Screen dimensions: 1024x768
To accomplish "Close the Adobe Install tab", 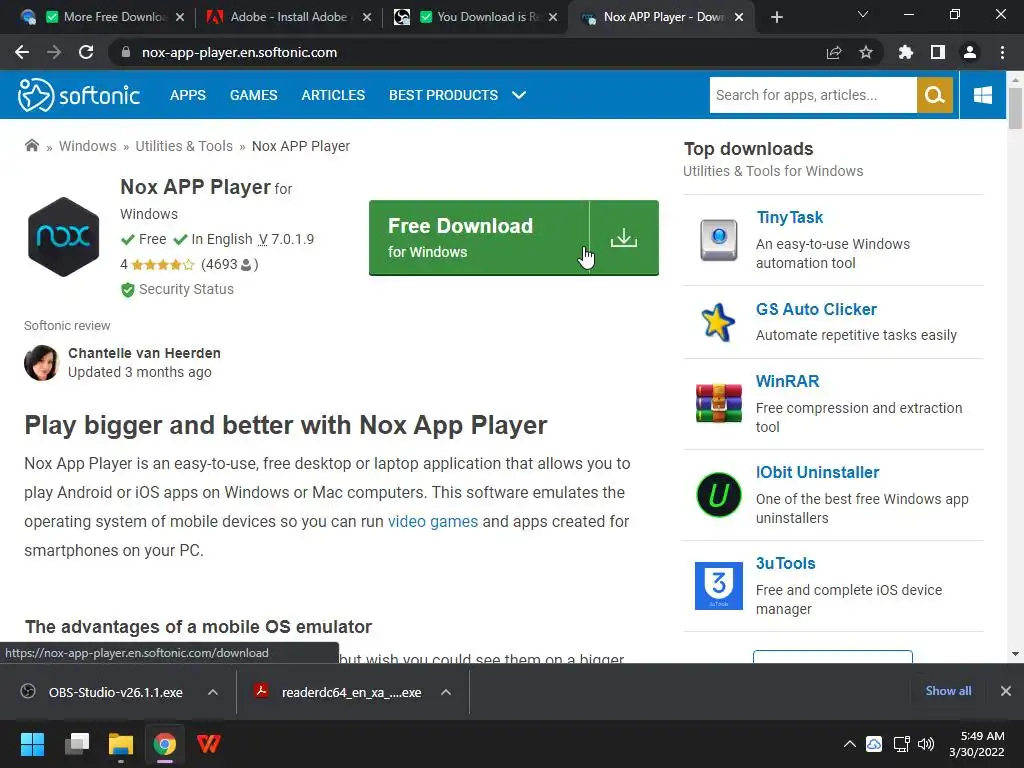I will tap(367, 17).
